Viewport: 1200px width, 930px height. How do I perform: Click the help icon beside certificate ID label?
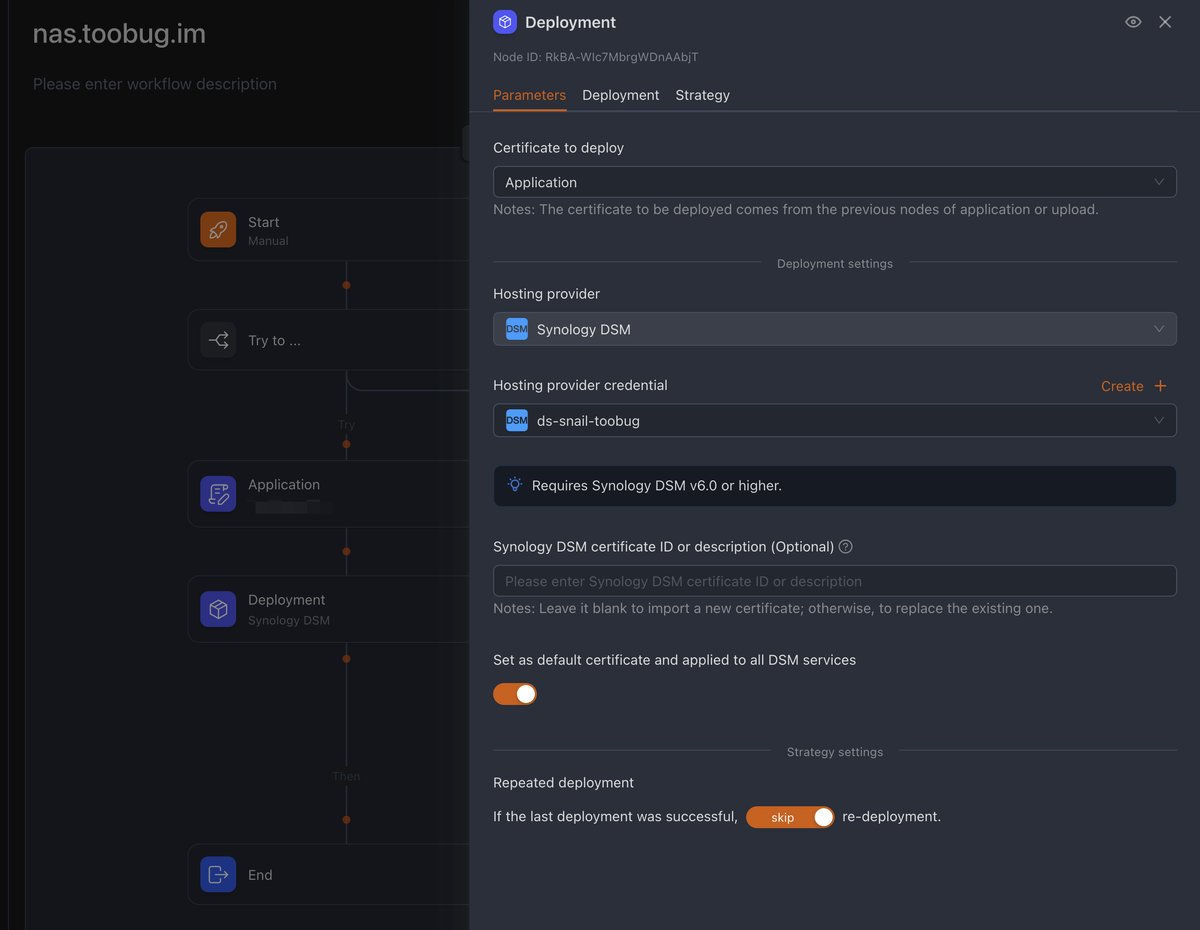(846, 547)
